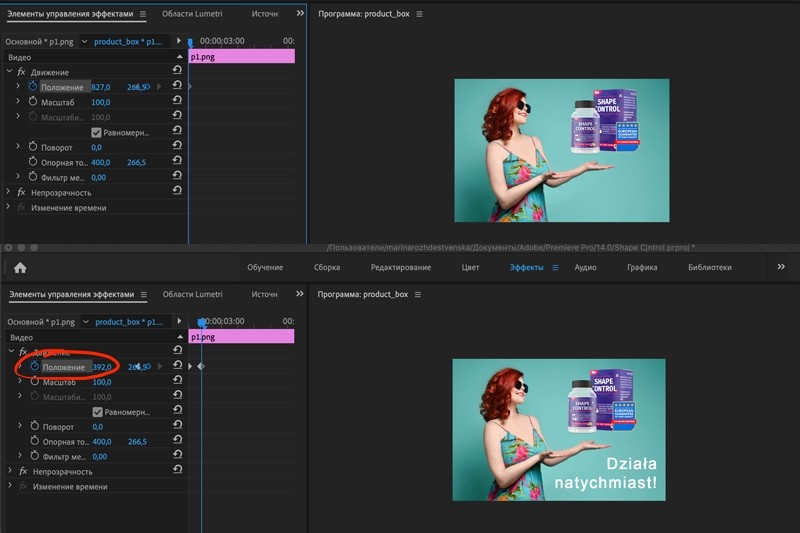Show hidden workspaces via double-chevron after Библиотеки
800x533 pixels.
point(781,267)
